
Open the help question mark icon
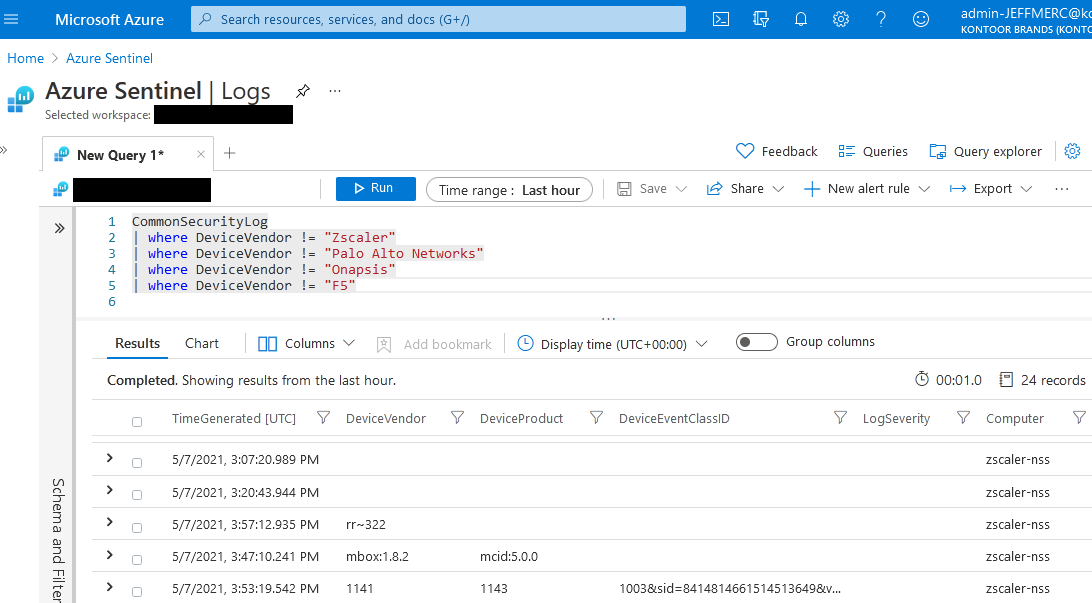pyautogui.click(x=881, y=19)
